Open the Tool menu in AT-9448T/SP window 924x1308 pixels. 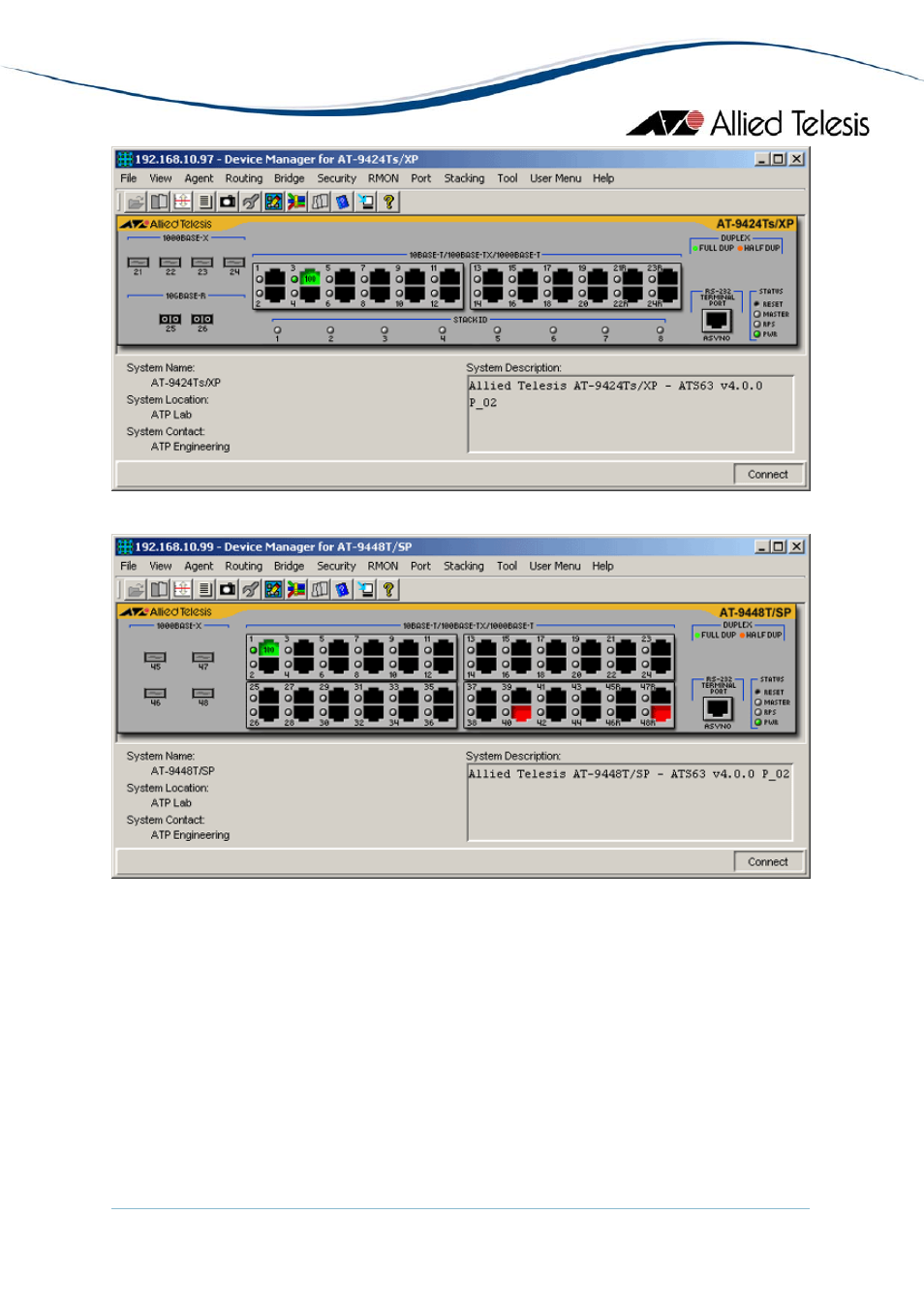(507, 566)
